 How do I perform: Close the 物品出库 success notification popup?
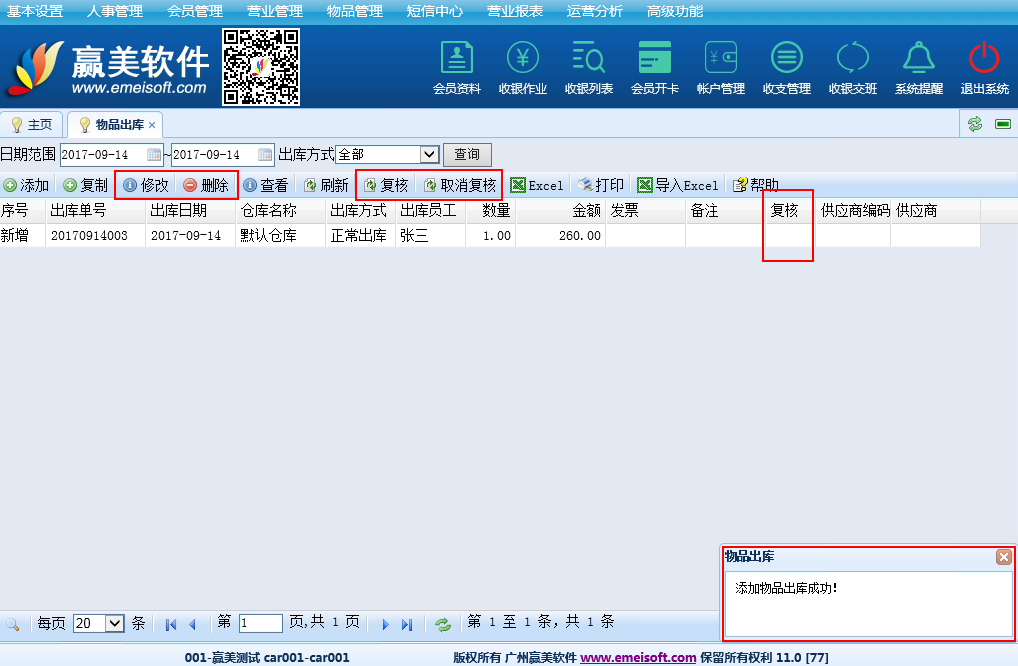(1003, 557)
